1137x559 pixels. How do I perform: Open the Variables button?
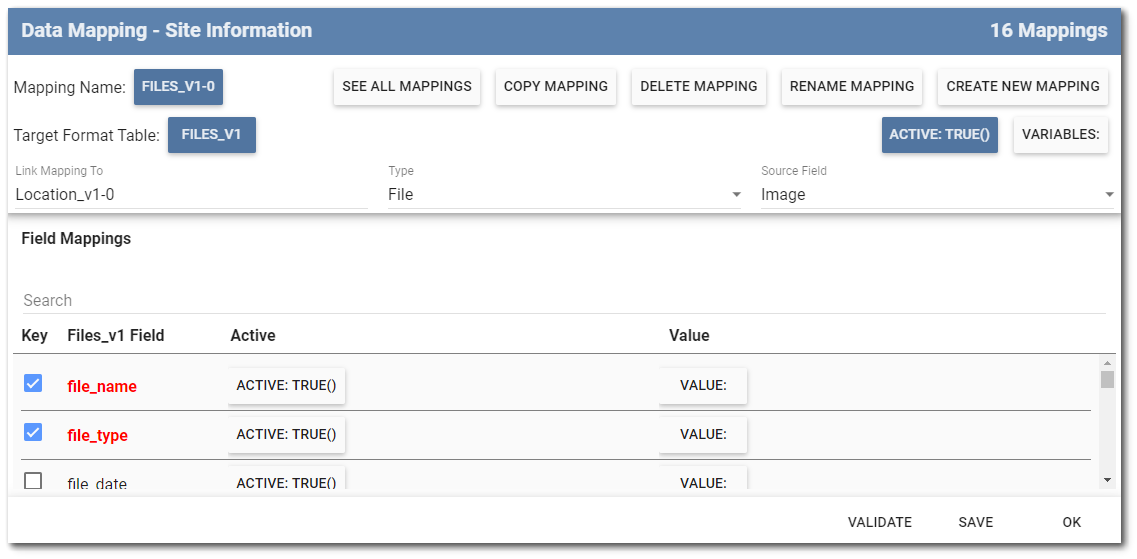(x=1061, y=135)
